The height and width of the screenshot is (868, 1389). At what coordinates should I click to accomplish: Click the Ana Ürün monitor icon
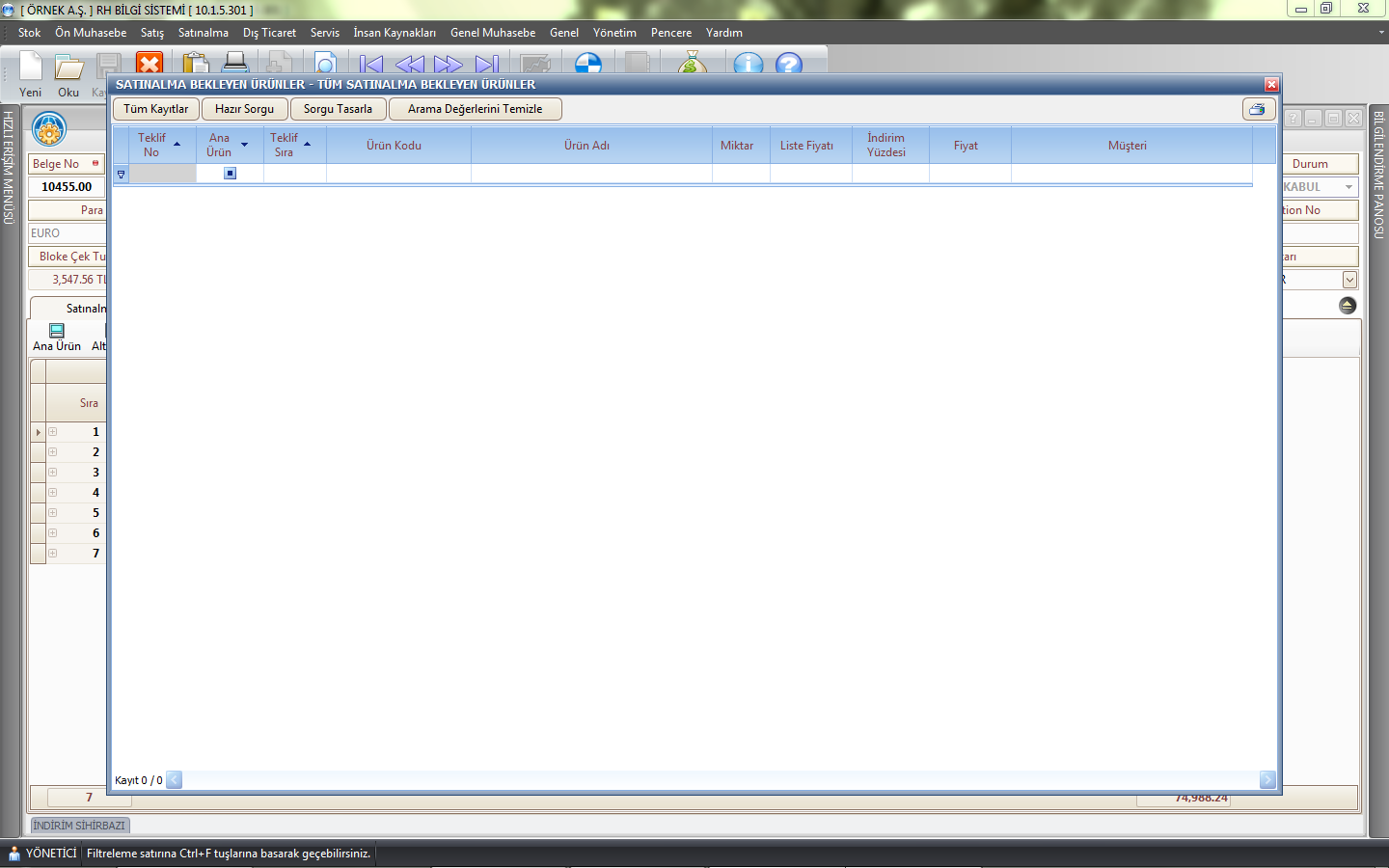pos(57,331)
